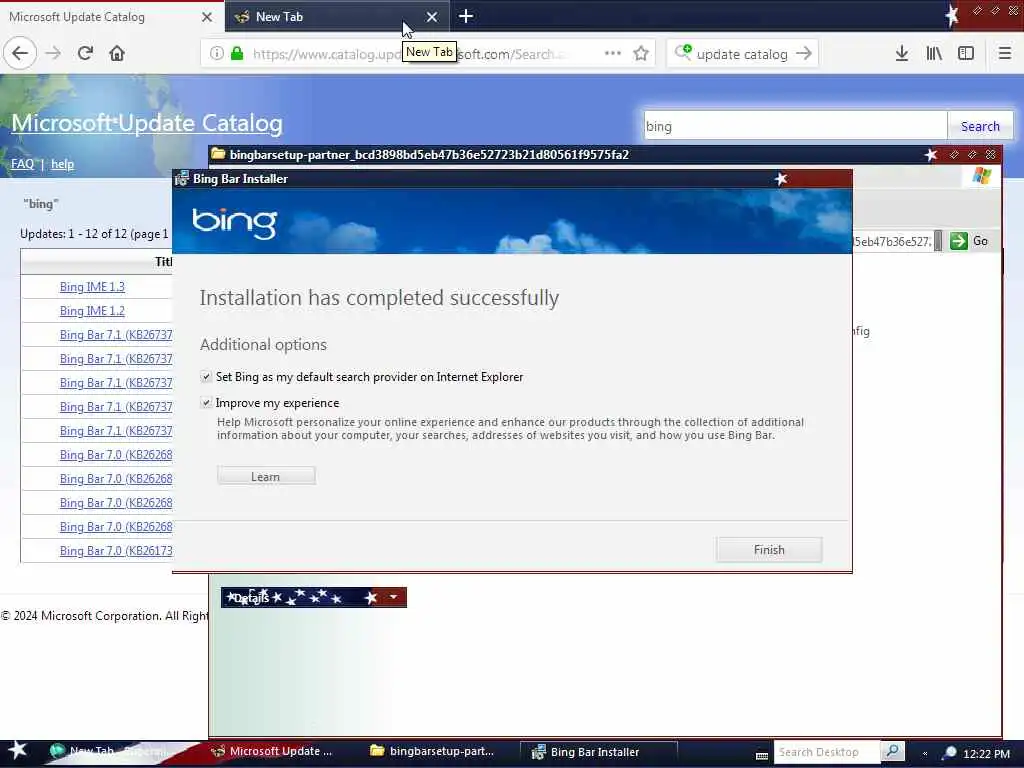Viewport: 1024px width, 768px height.
Task: Open the FAQ link
Action: tap(22, 164)
